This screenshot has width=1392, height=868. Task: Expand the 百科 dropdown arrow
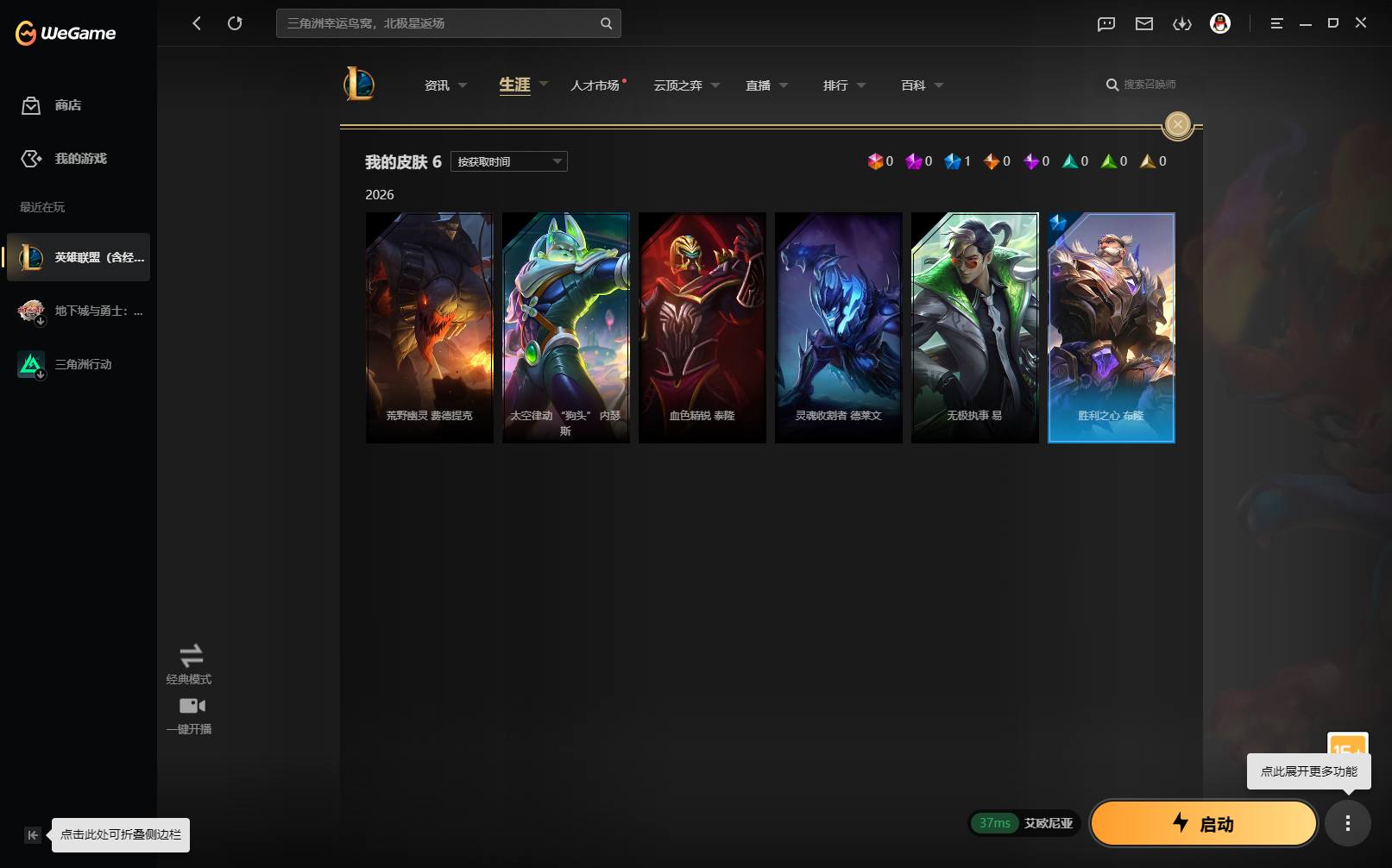pyautogui.click(x=939, y=85)
